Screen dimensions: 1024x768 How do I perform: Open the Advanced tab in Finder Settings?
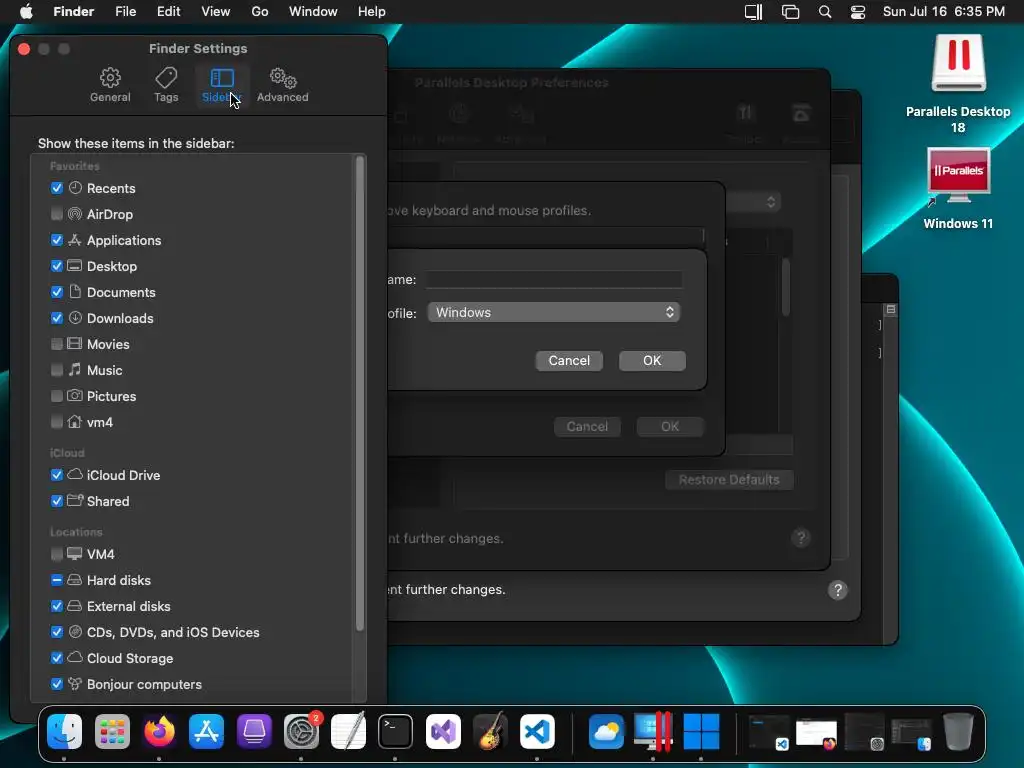coord(282,85)
